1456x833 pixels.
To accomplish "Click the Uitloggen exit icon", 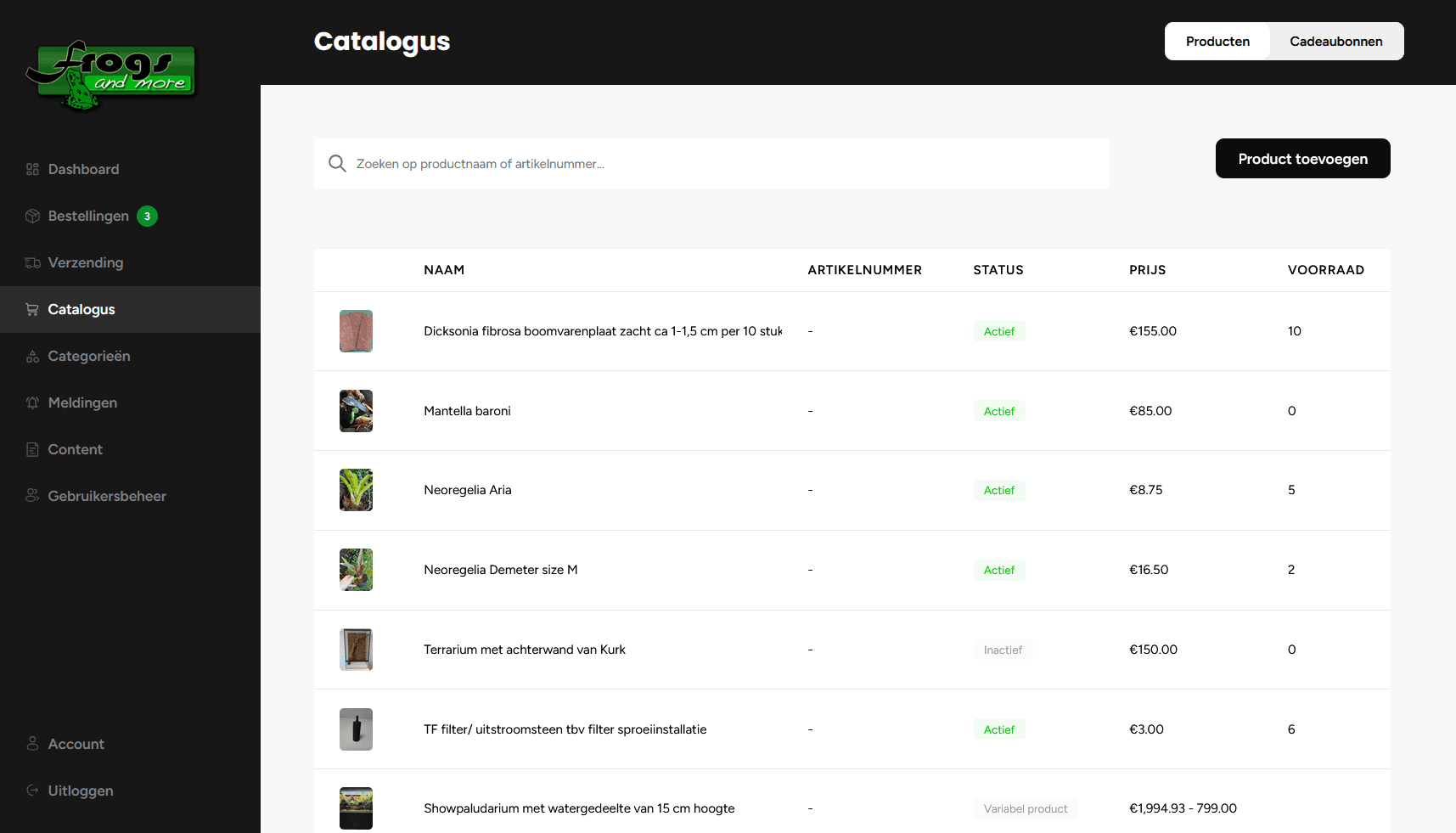I will pos(32,791).
